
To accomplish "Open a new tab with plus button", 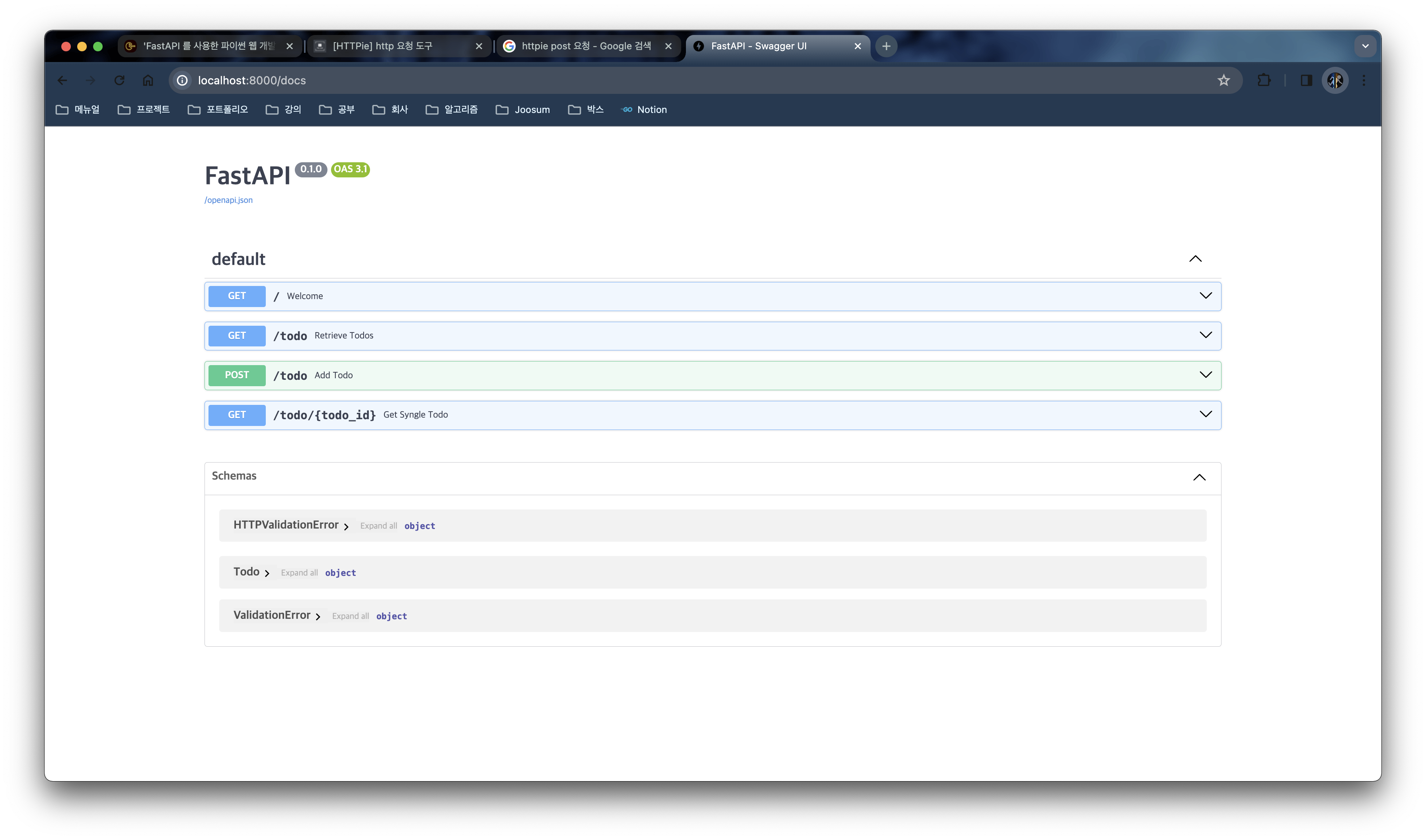I will pos(886,46).
